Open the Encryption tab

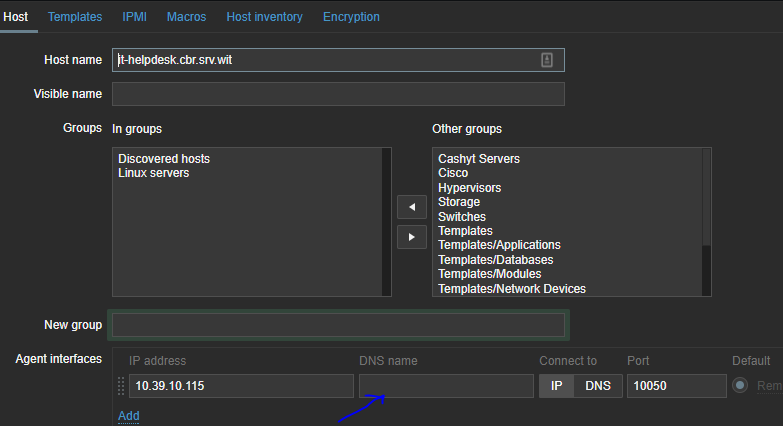pyautogui.click(x=351, y=16)
